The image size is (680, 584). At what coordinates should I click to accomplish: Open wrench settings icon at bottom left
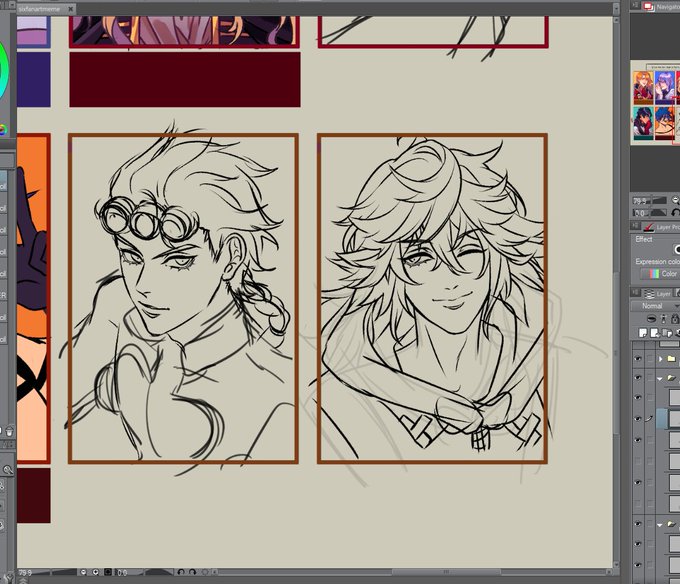click(x=9, y=578)
